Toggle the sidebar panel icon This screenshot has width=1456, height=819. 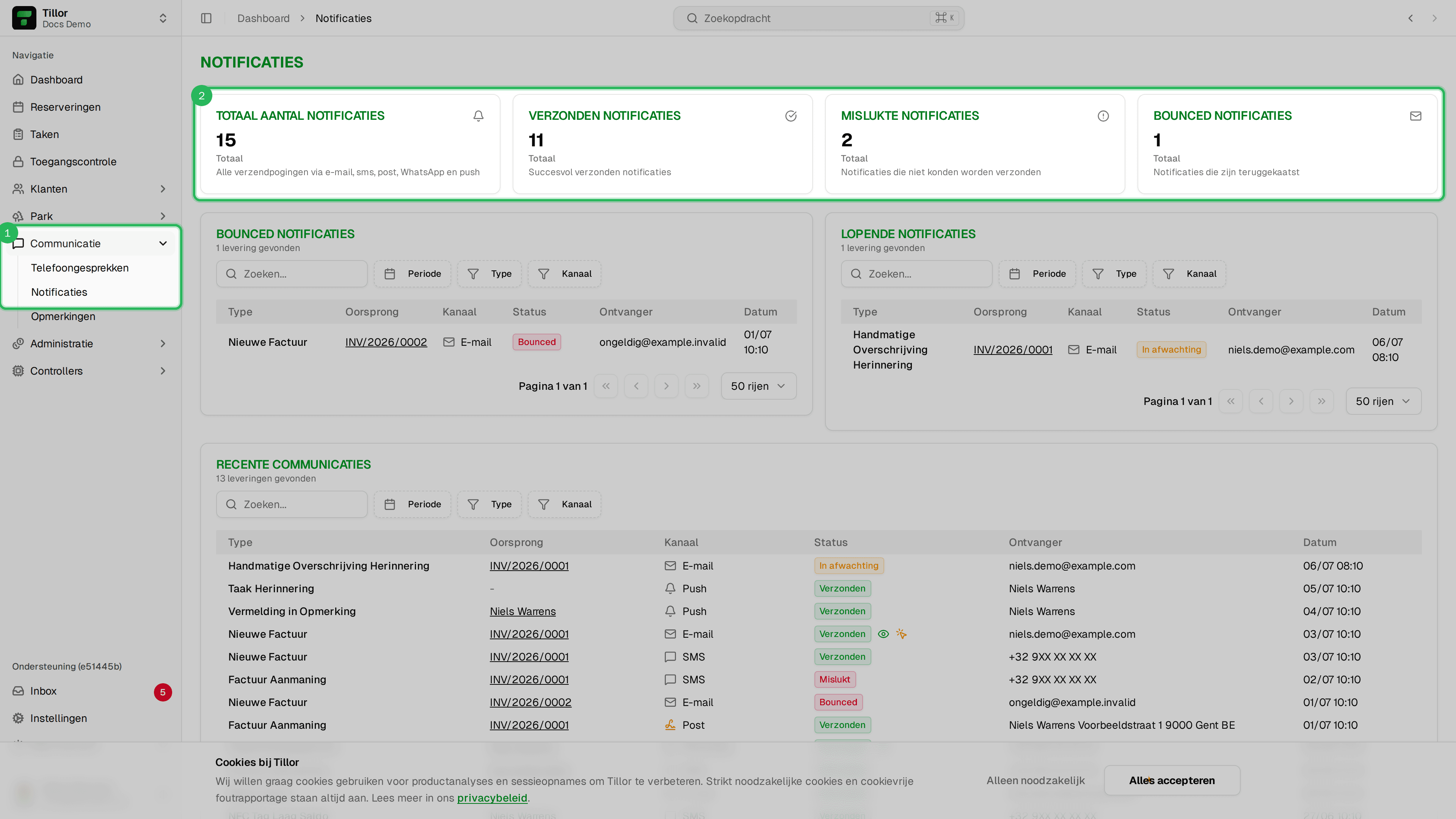(206, 18)
